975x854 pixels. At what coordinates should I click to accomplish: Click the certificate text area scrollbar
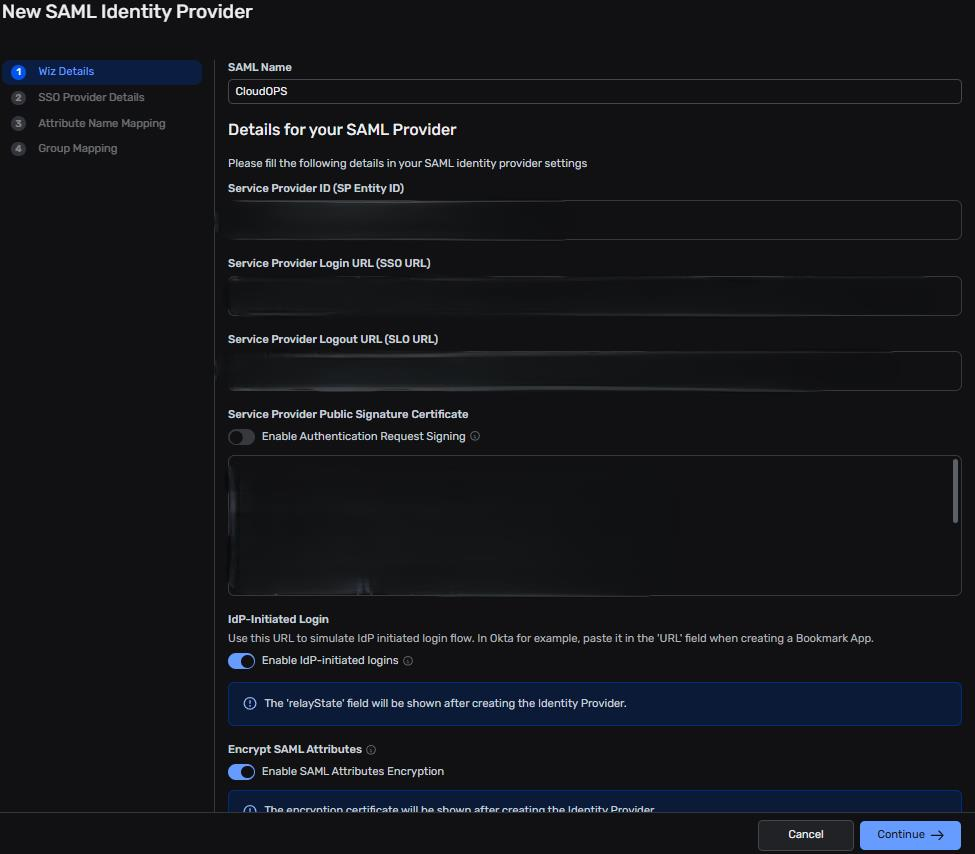(x=955, y=490)
